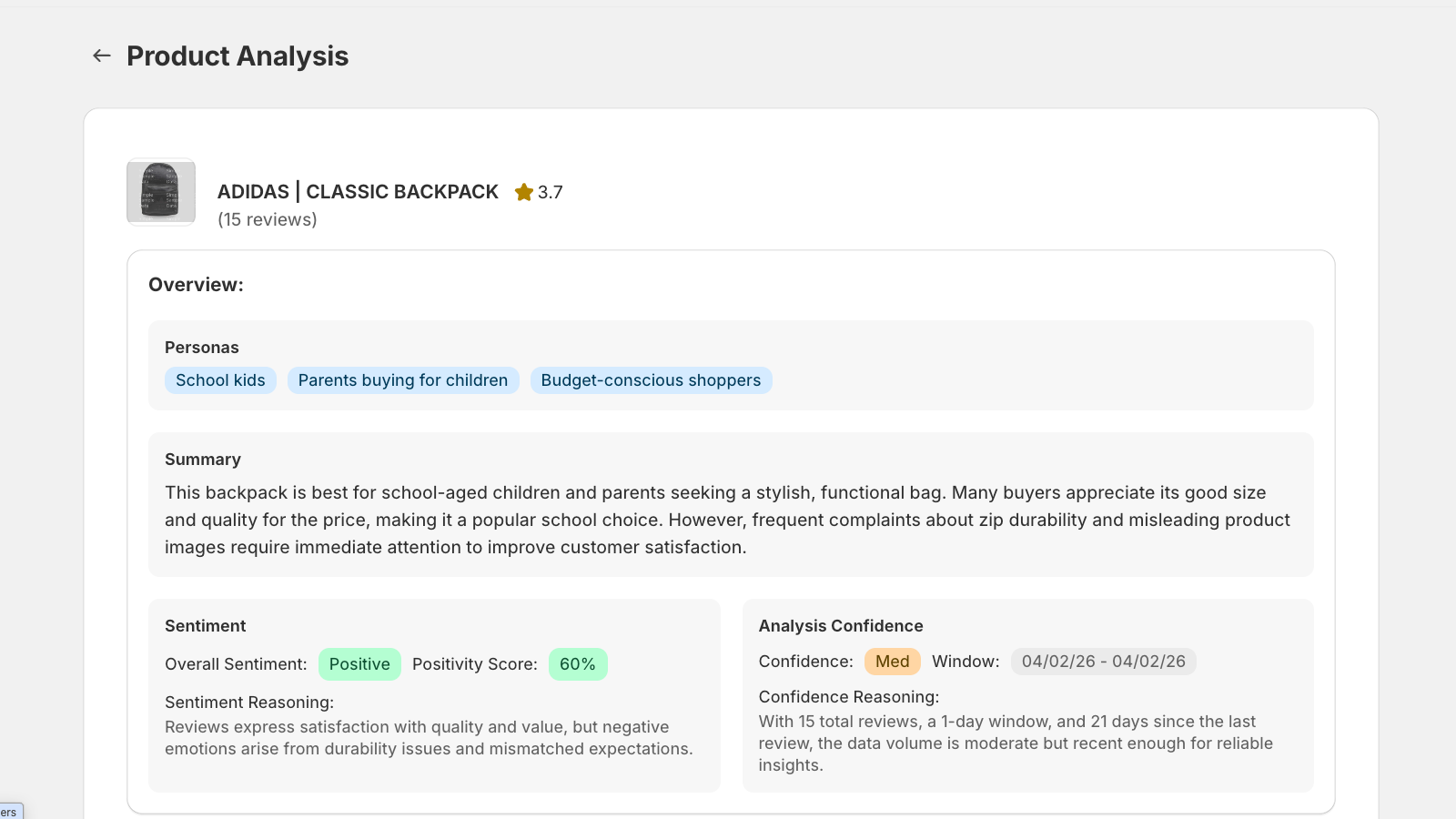The image size is (1456, 819).
Task: Select the School kids persona tag
Action: pyautogui.click(x=220, y=380)
